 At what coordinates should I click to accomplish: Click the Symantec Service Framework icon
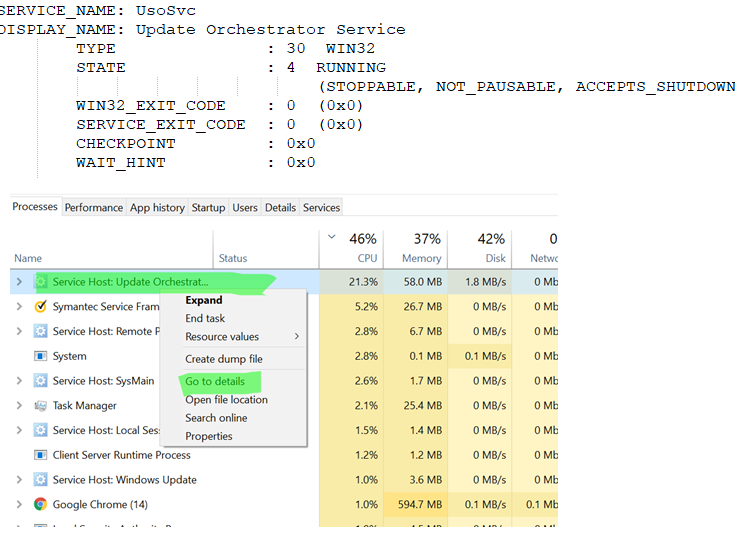(40, 306)
